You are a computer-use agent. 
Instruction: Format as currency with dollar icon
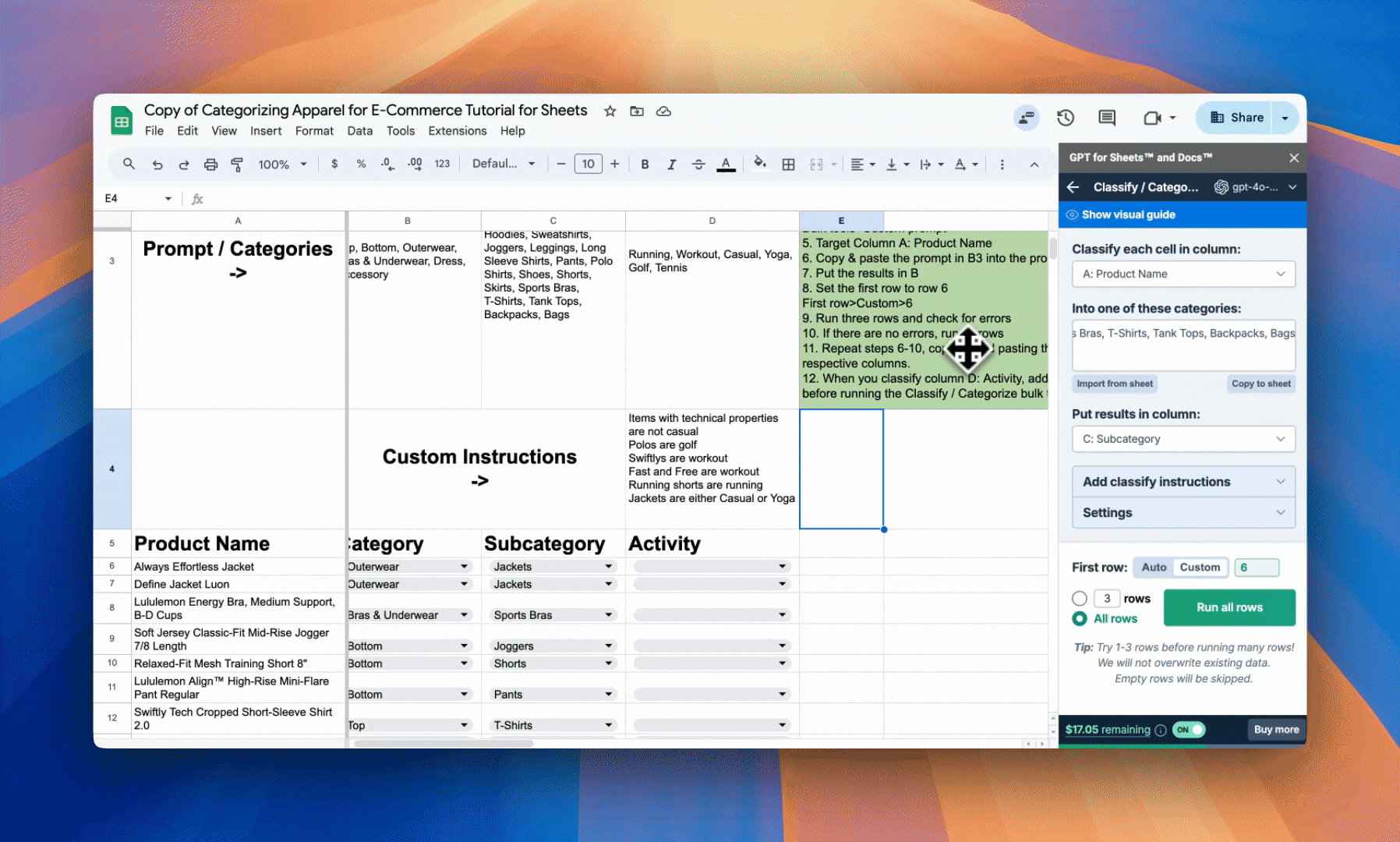pos(334,164)
